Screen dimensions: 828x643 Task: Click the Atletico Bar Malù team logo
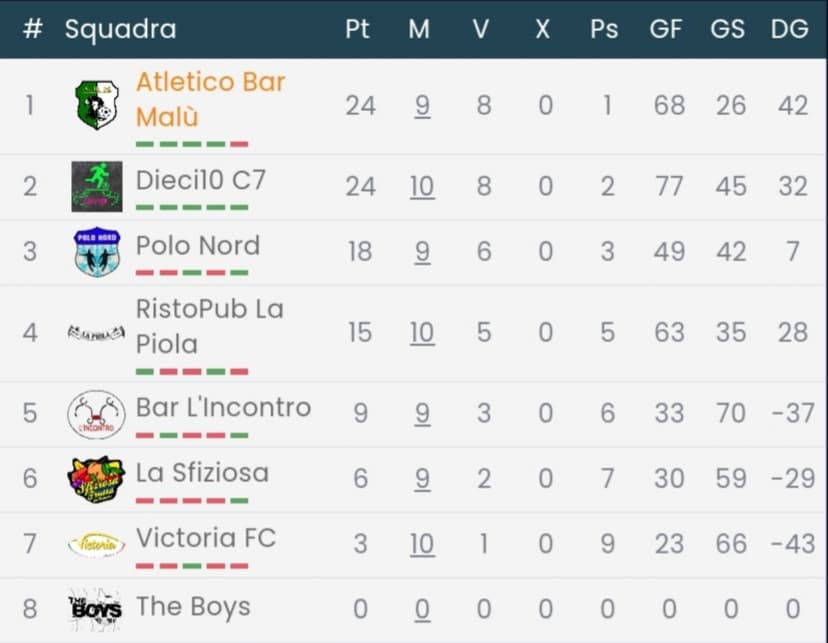coord(97,105)
